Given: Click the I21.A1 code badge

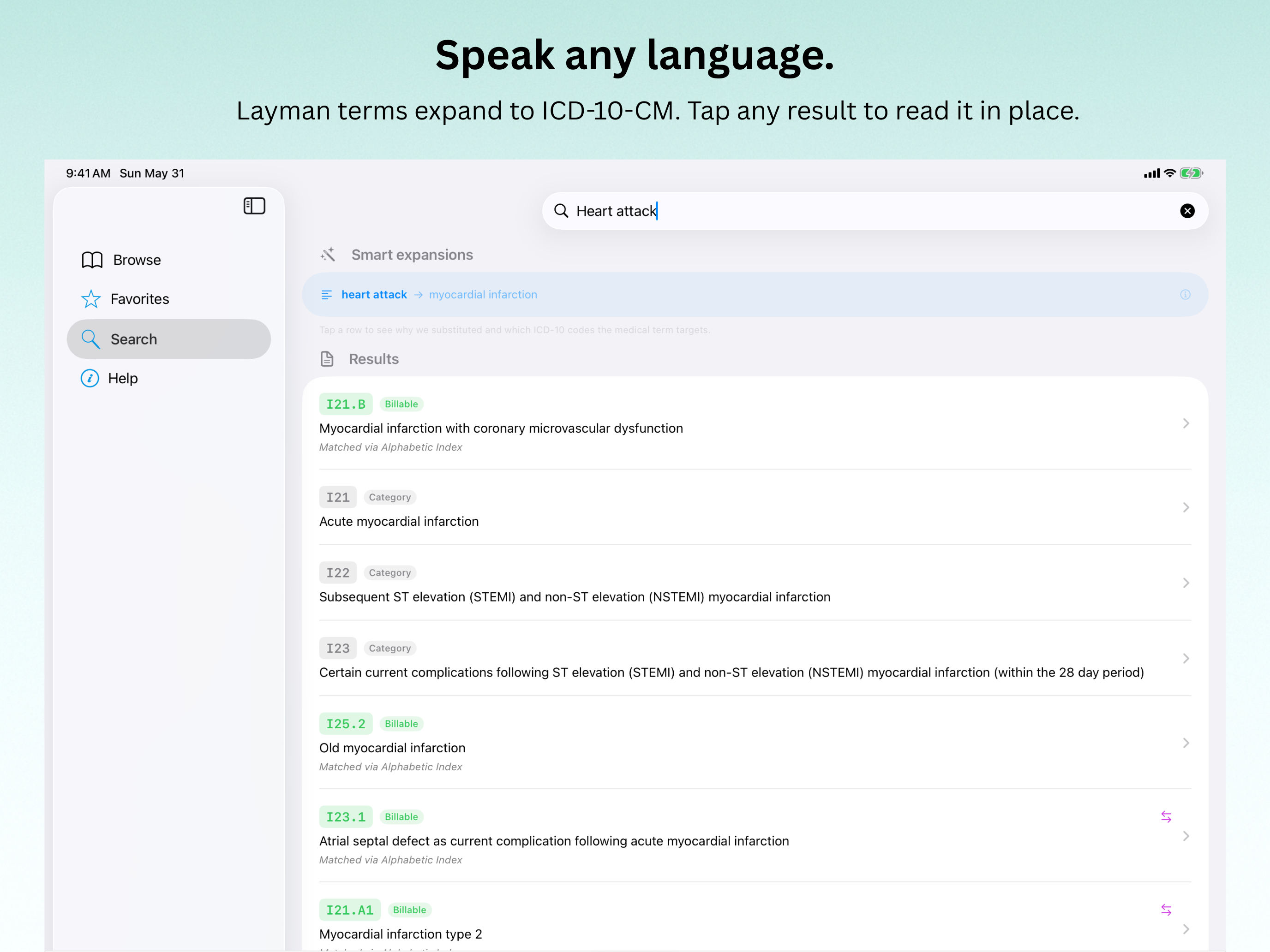Looking at the screenshot, I should (350, 910).
